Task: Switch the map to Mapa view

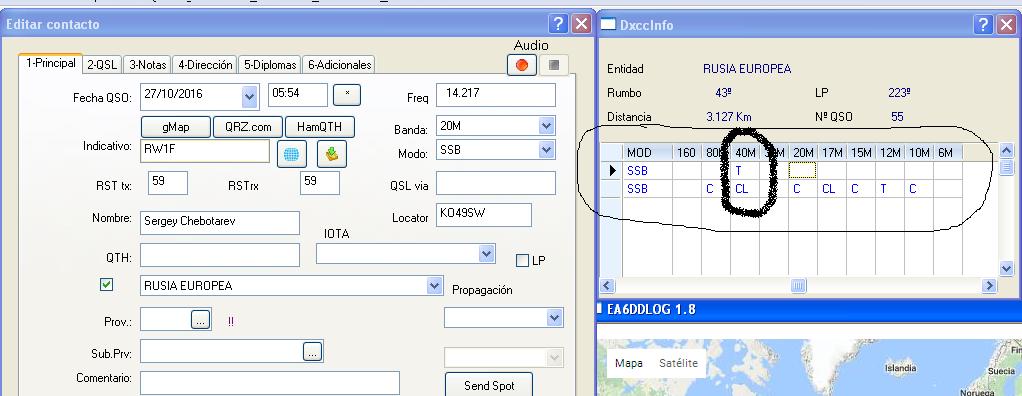Action: click(629, 363)
